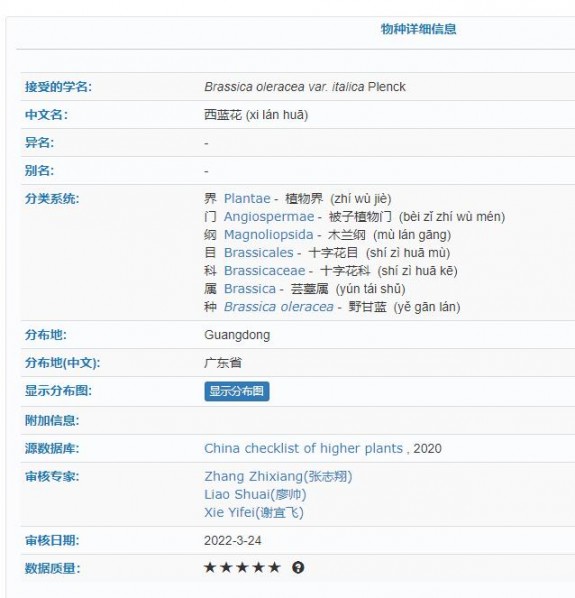Click the five-star data quality rating
The height and width of the screenshot is (598, 575).
[243, 567]
